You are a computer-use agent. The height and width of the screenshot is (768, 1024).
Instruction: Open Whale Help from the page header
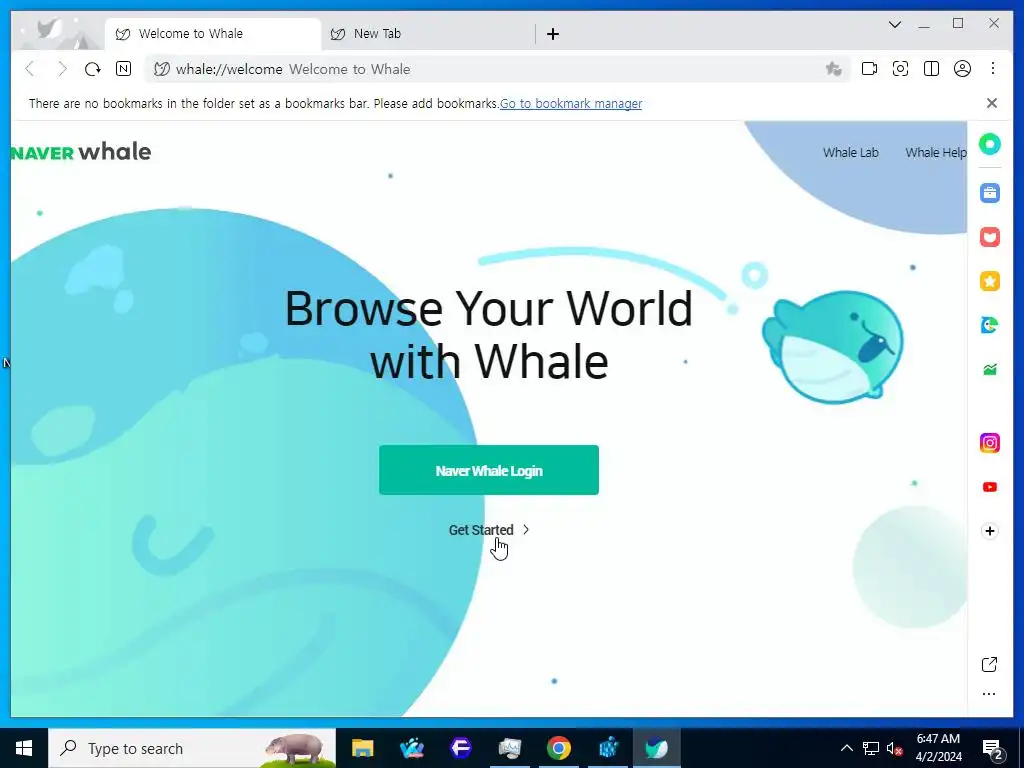(935, 152)
